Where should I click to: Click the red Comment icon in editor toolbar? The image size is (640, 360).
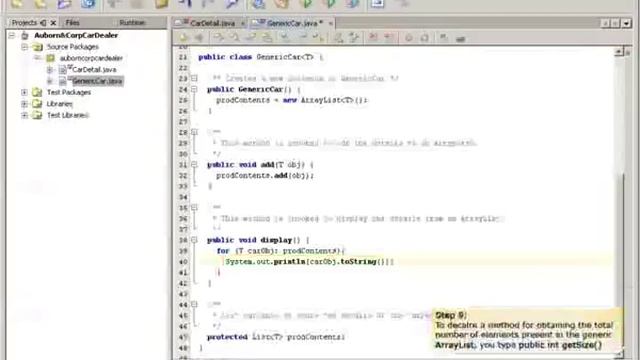pos(373,38)
